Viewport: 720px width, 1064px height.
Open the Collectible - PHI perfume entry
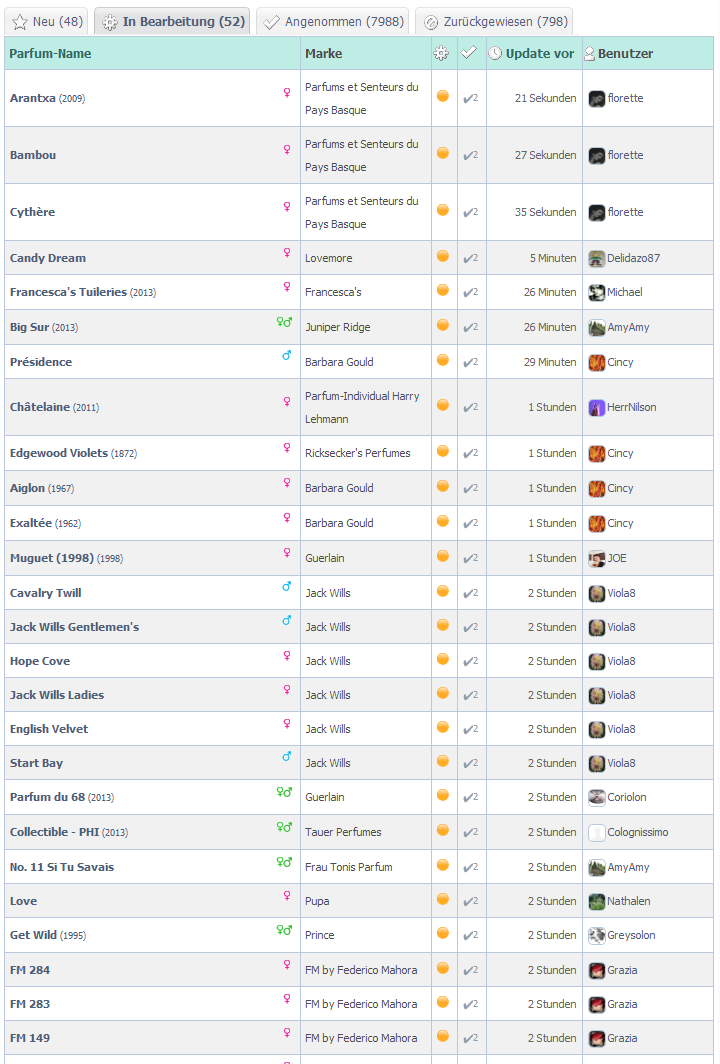(x=53, y=832)
